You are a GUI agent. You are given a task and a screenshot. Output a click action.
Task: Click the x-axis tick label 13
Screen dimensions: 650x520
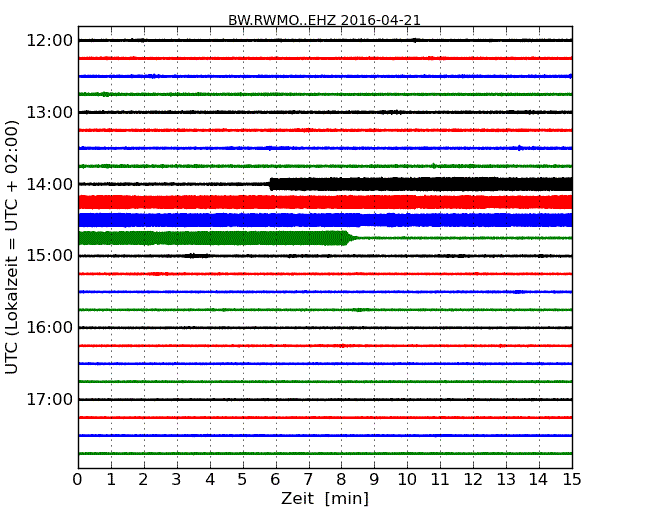point(506,480)
